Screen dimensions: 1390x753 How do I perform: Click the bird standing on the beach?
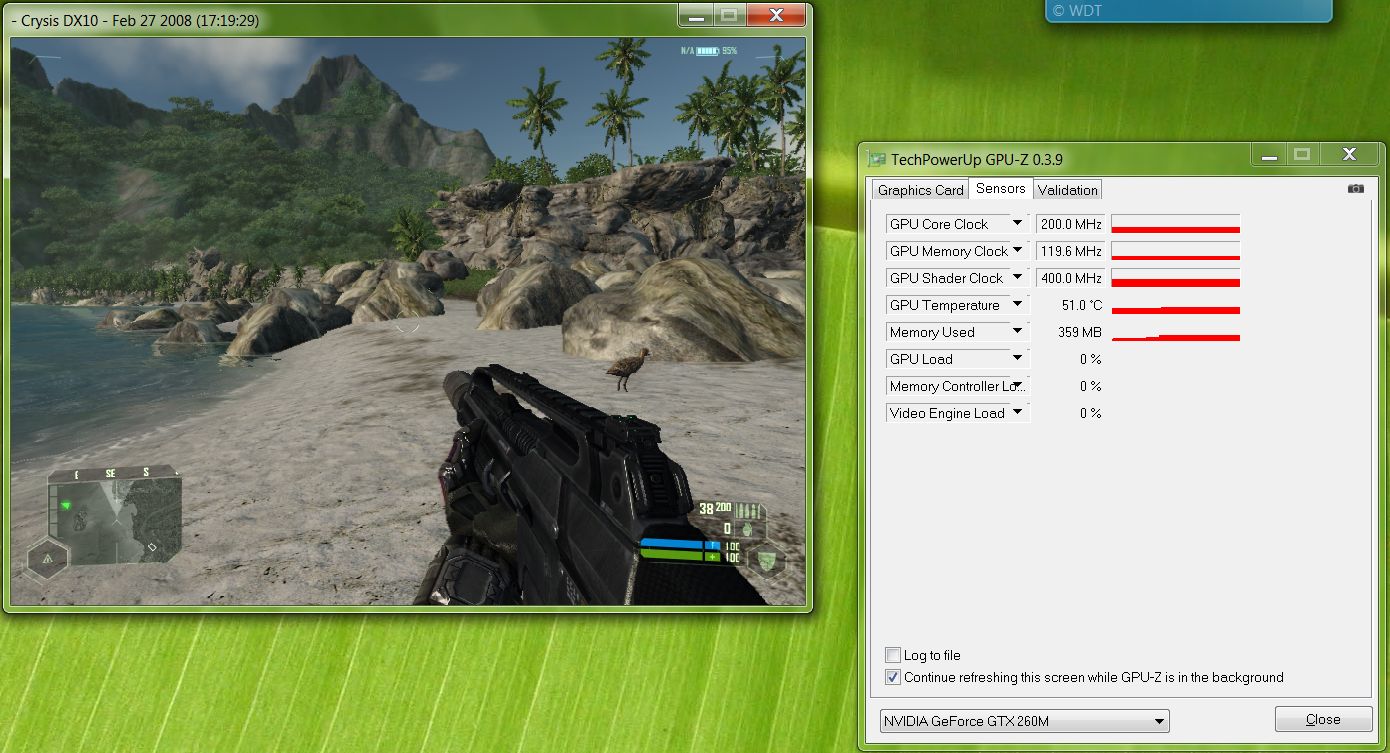[x=627, y=369]
